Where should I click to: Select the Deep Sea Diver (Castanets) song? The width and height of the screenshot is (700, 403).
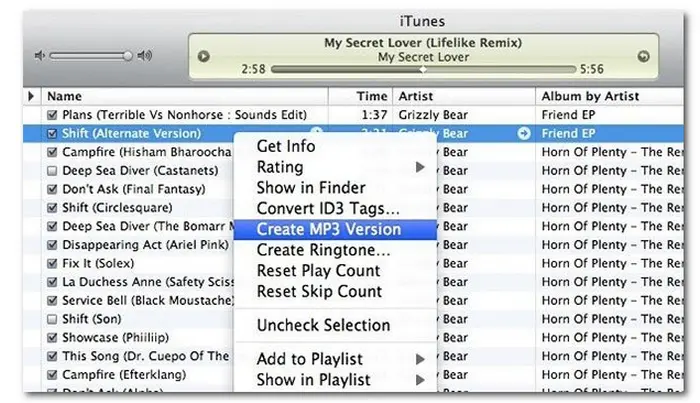click(x=140, y=170)
